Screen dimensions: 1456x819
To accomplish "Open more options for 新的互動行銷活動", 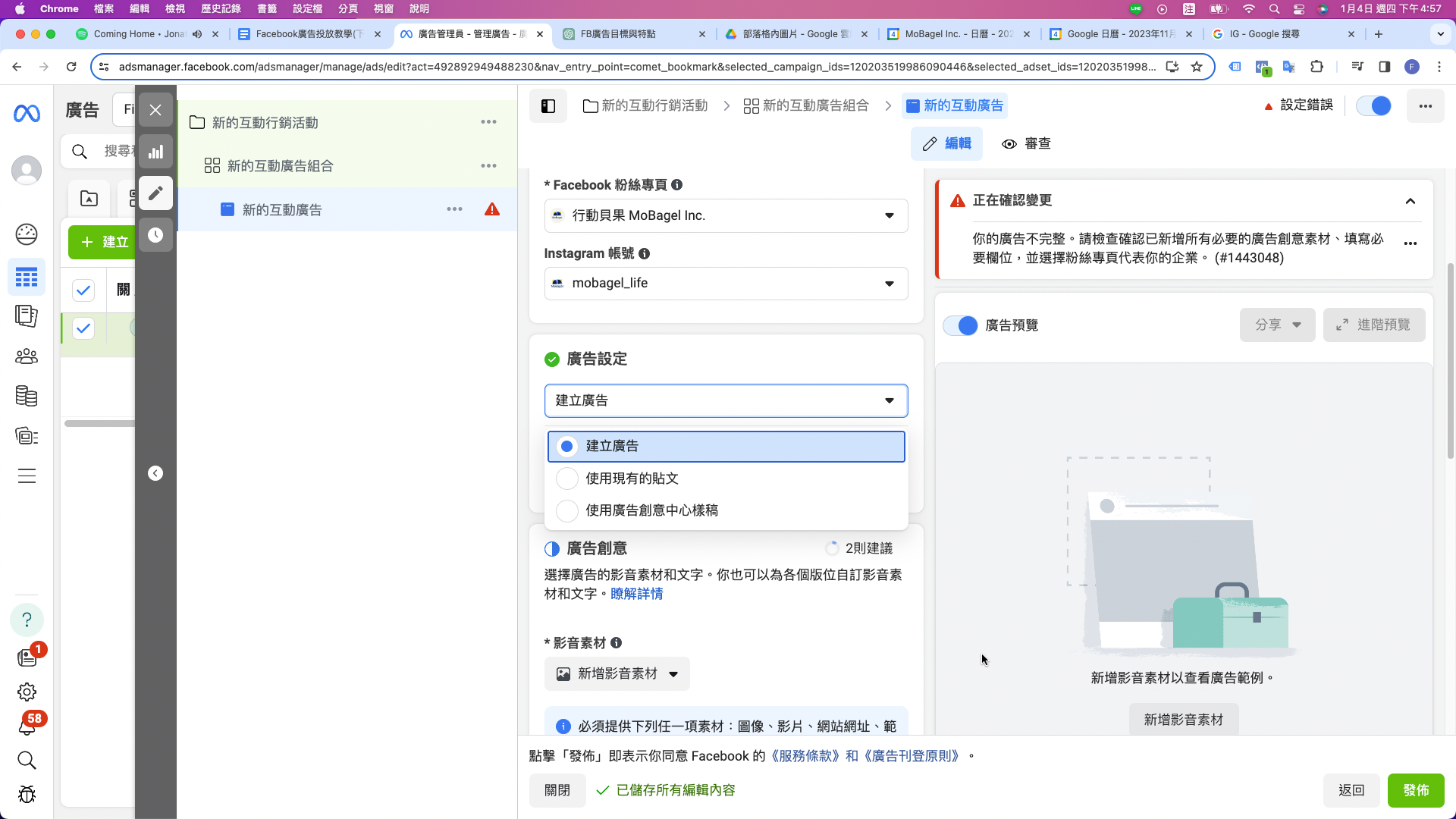I will click(x=489, y=122).
